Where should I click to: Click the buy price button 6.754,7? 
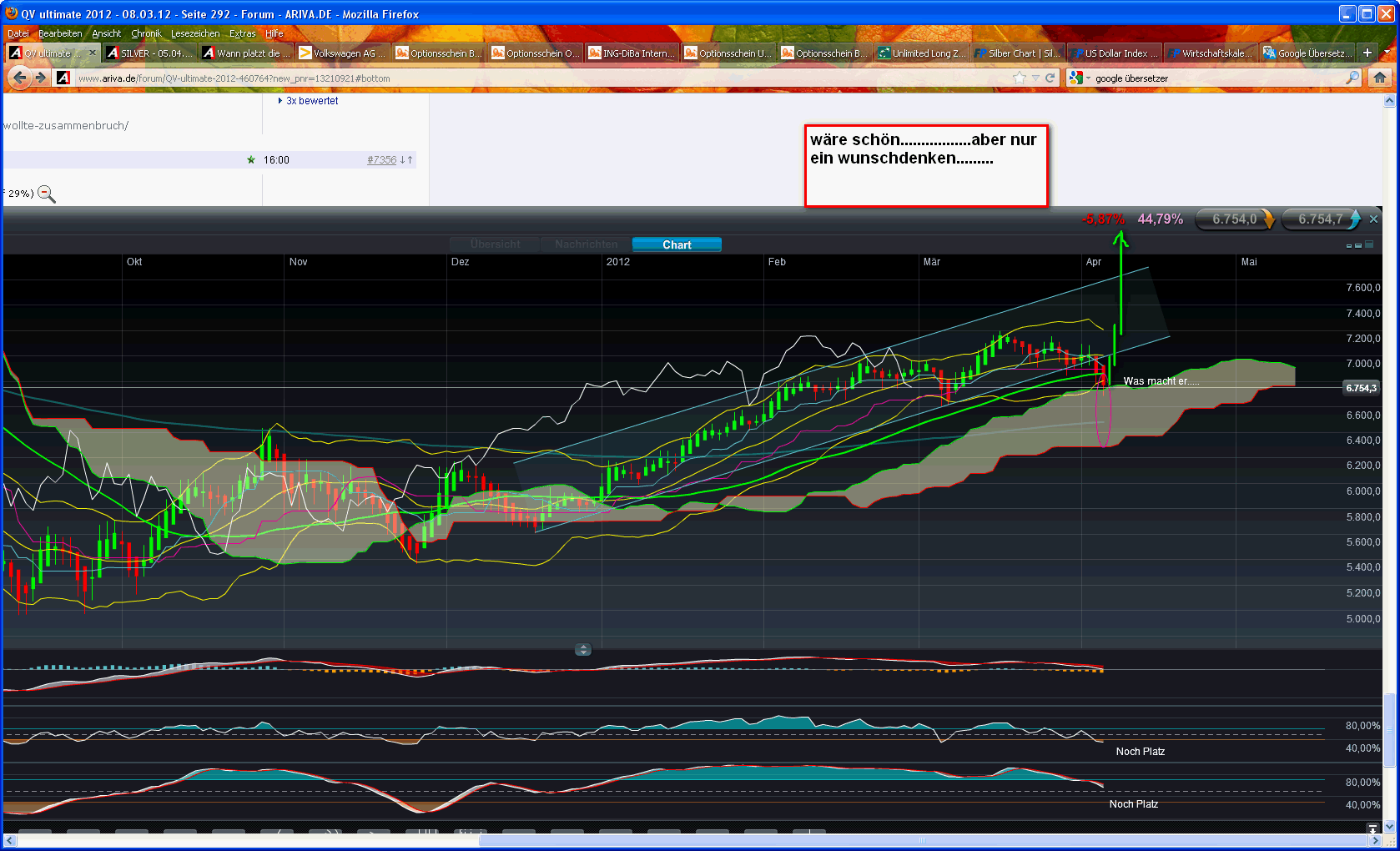1322,219
